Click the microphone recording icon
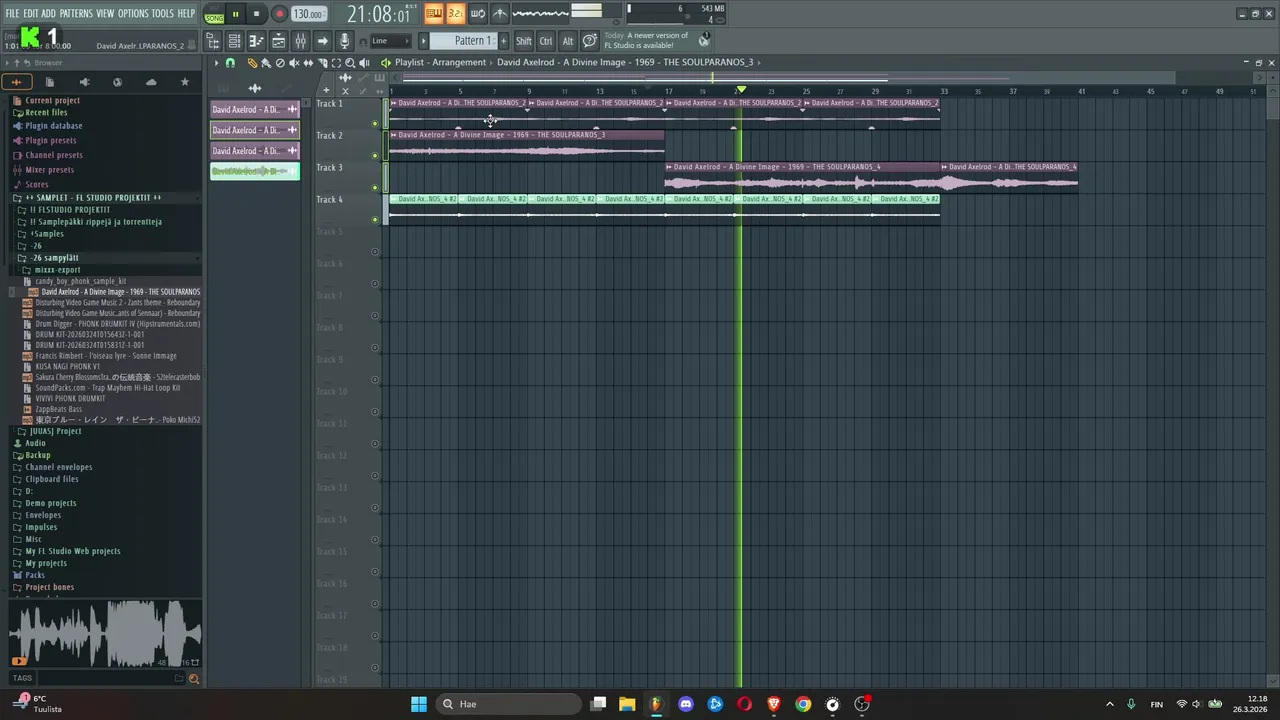Image resolution: width=1280 pixels, height=720 pixels. pyautogui.click(x=344, y=41)
